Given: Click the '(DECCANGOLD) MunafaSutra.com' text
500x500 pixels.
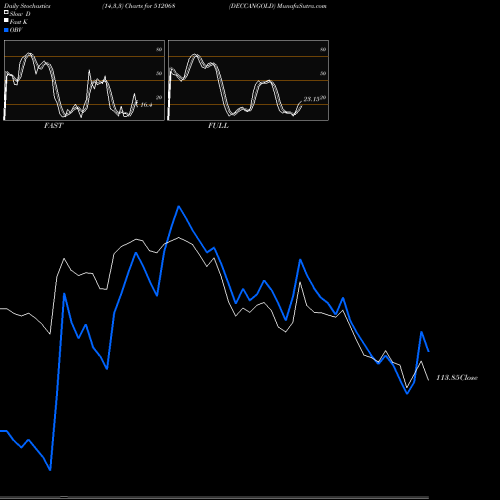Looking at the screenshot, I should click(x=278, y=6).
